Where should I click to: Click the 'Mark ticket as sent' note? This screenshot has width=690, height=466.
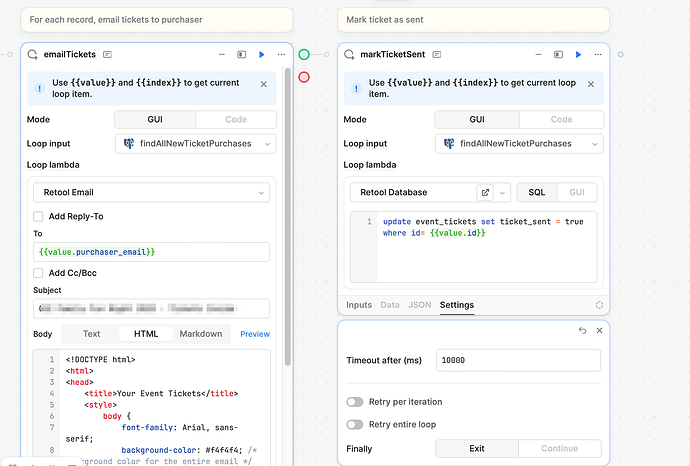[x=473, y=20]
